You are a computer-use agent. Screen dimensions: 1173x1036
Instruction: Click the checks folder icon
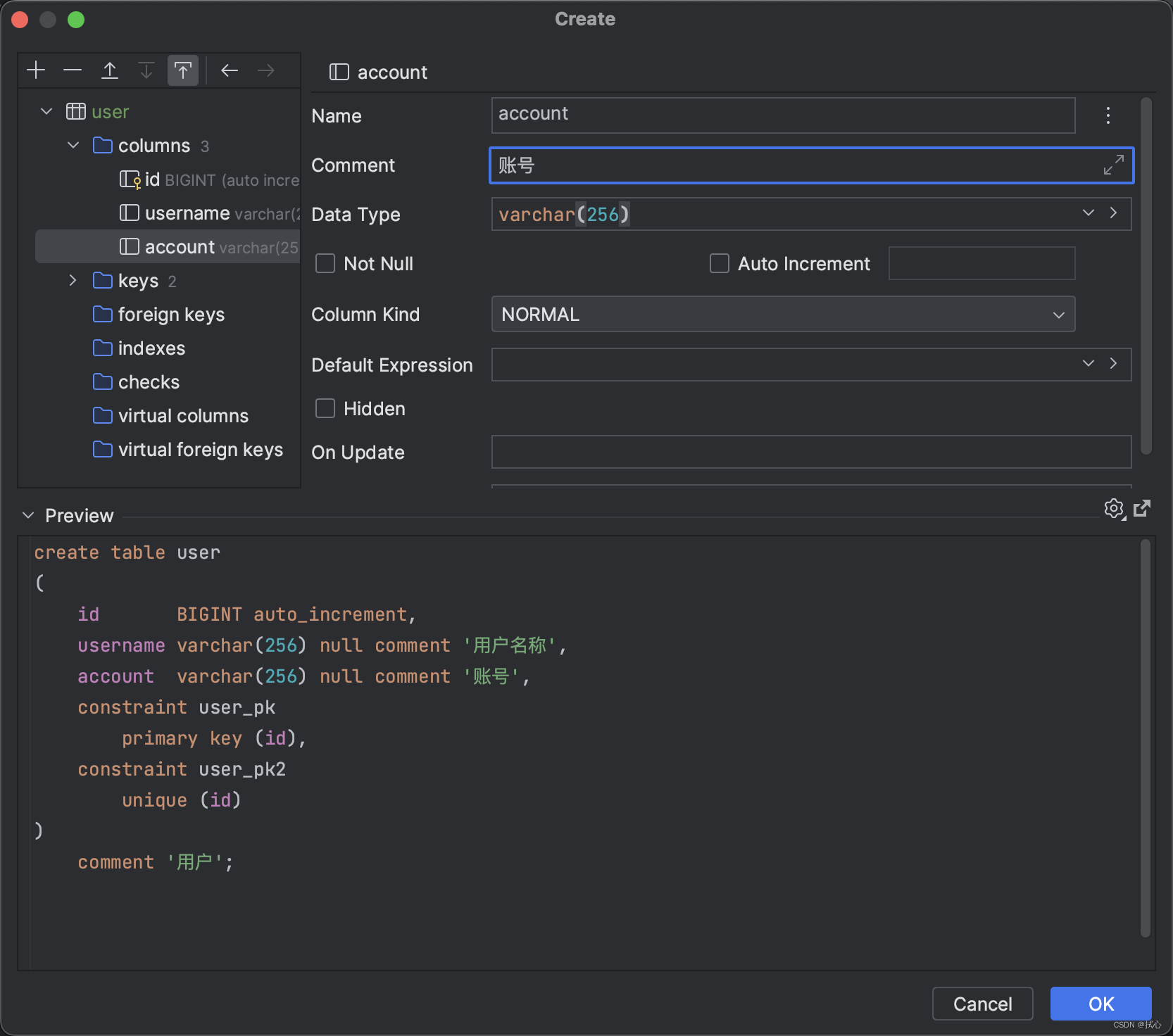click(103, 381)
